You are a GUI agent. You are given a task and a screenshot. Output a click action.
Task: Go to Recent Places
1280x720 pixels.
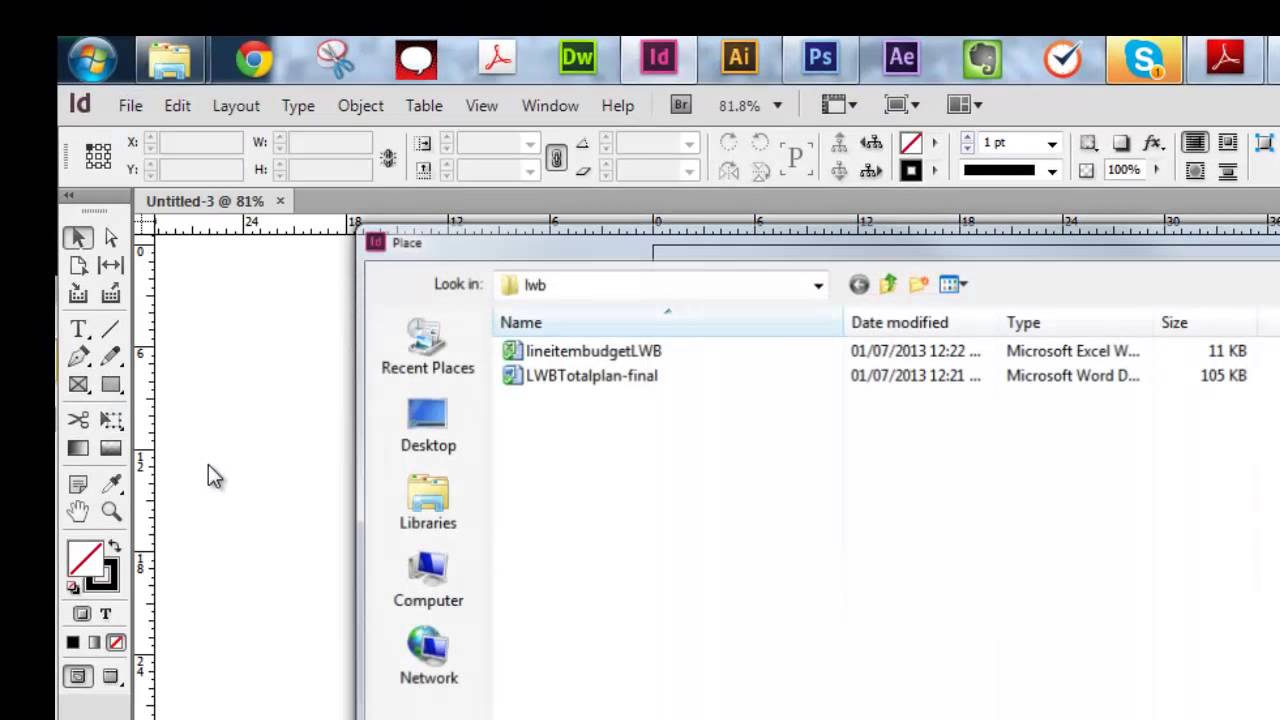click(x=427, y=347)
